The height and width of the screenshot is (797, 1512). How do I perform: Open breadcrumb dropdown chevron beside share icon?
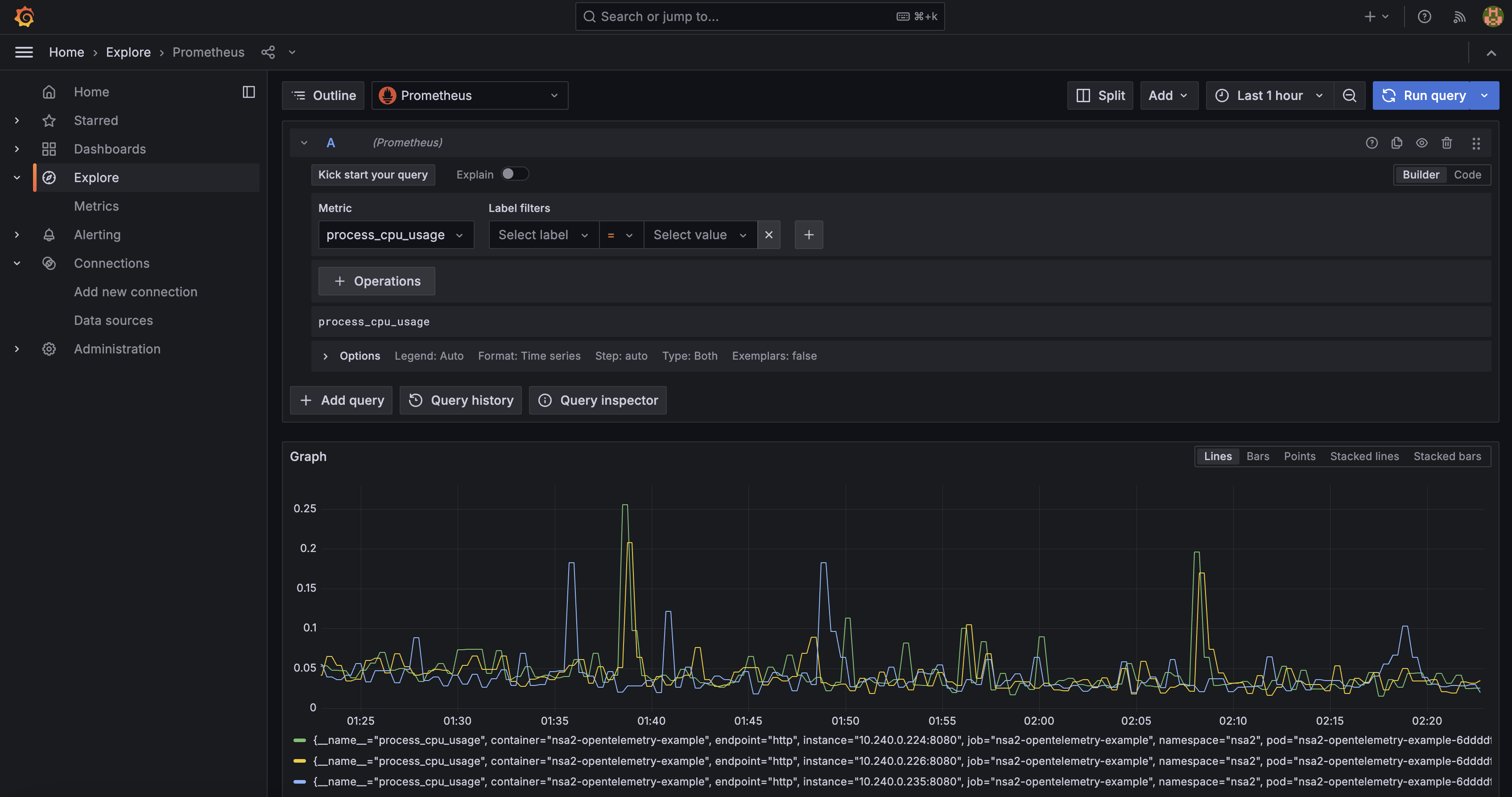coord(292,52)
